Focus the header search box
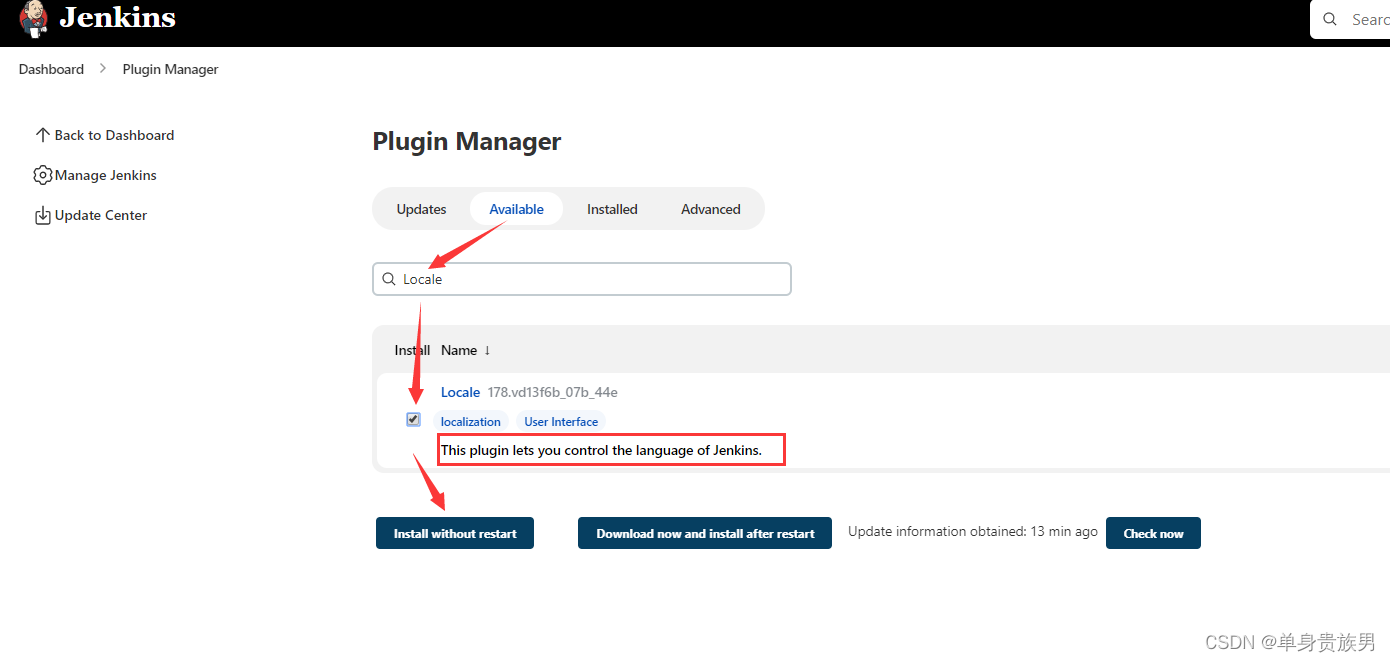Screen dimensions: 1390x662 [x=1350, y=19]
